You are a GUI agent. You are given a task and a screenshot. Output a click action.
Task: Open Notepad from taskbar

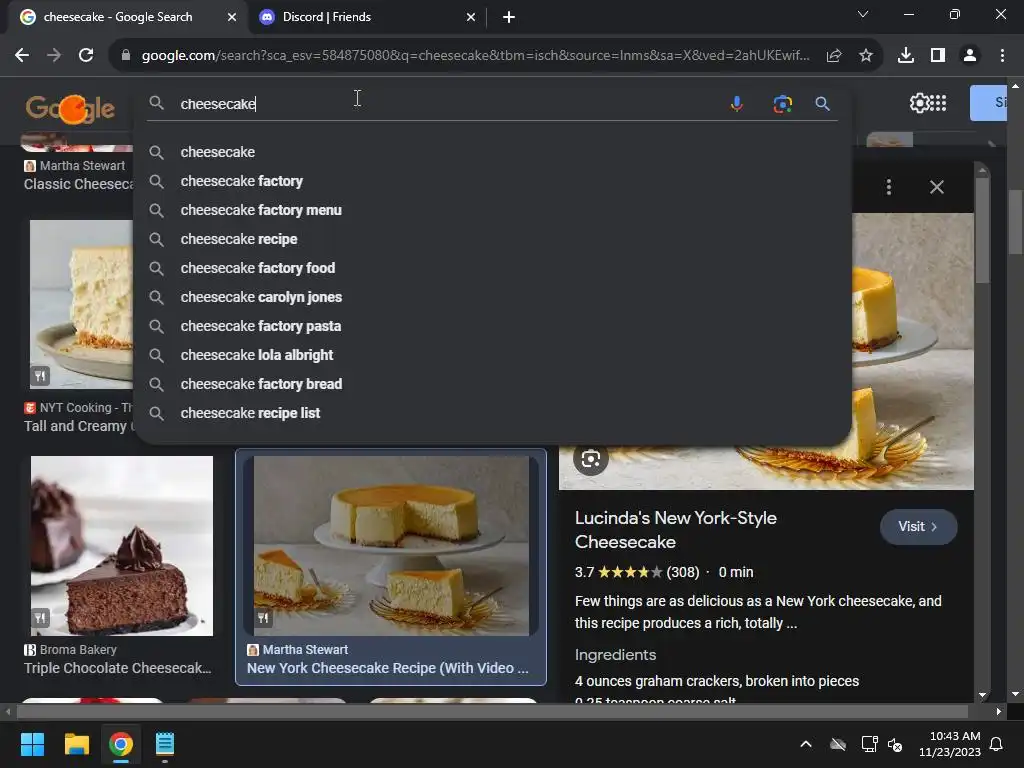coord(165,744)
